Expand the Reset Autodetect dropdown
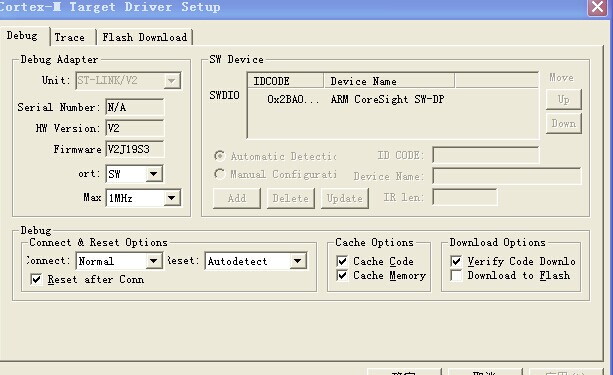 pyautogui.click(x=298, y=261)
